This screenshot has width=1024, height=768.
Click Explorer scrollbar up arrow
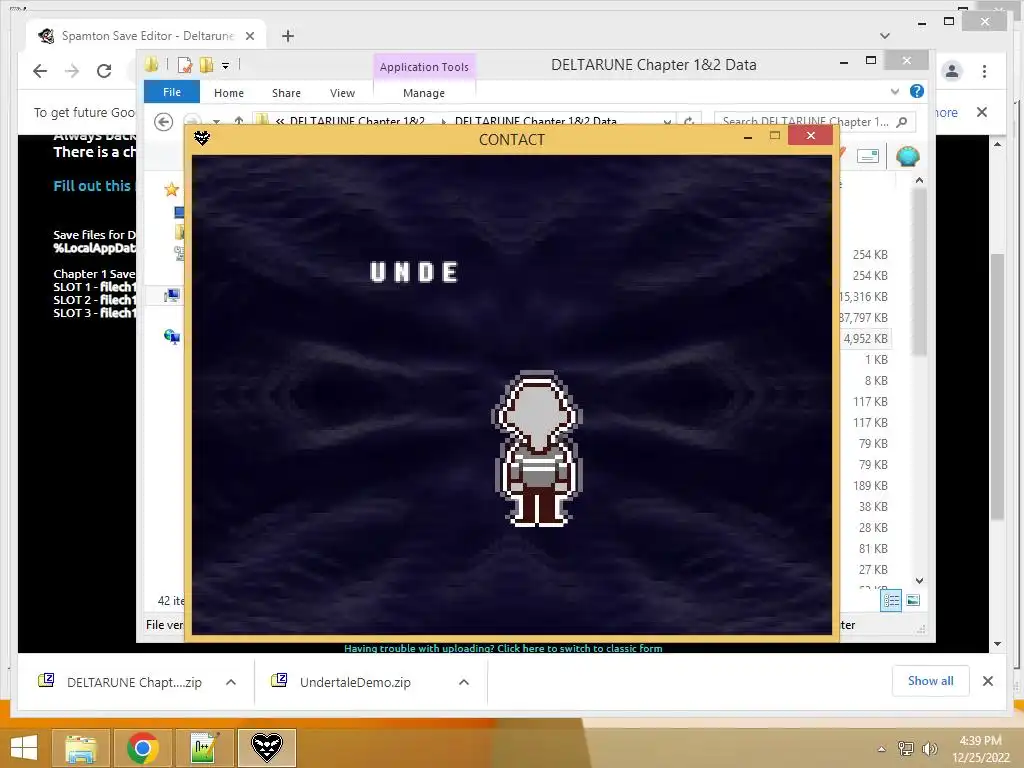point(919,180)
